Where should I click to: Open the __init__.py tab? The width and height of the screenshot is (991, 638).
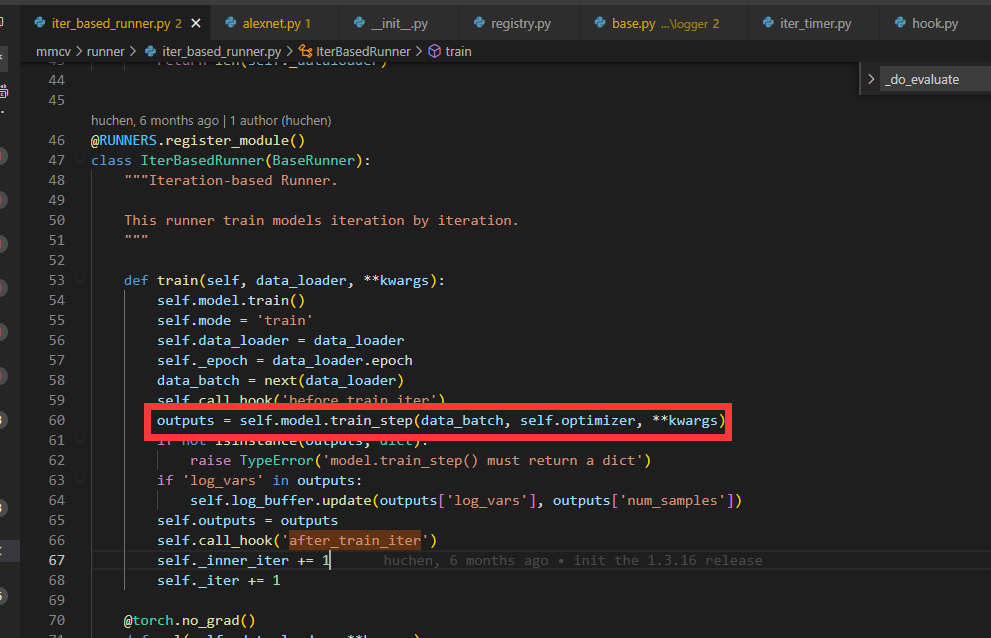point(399,23)
